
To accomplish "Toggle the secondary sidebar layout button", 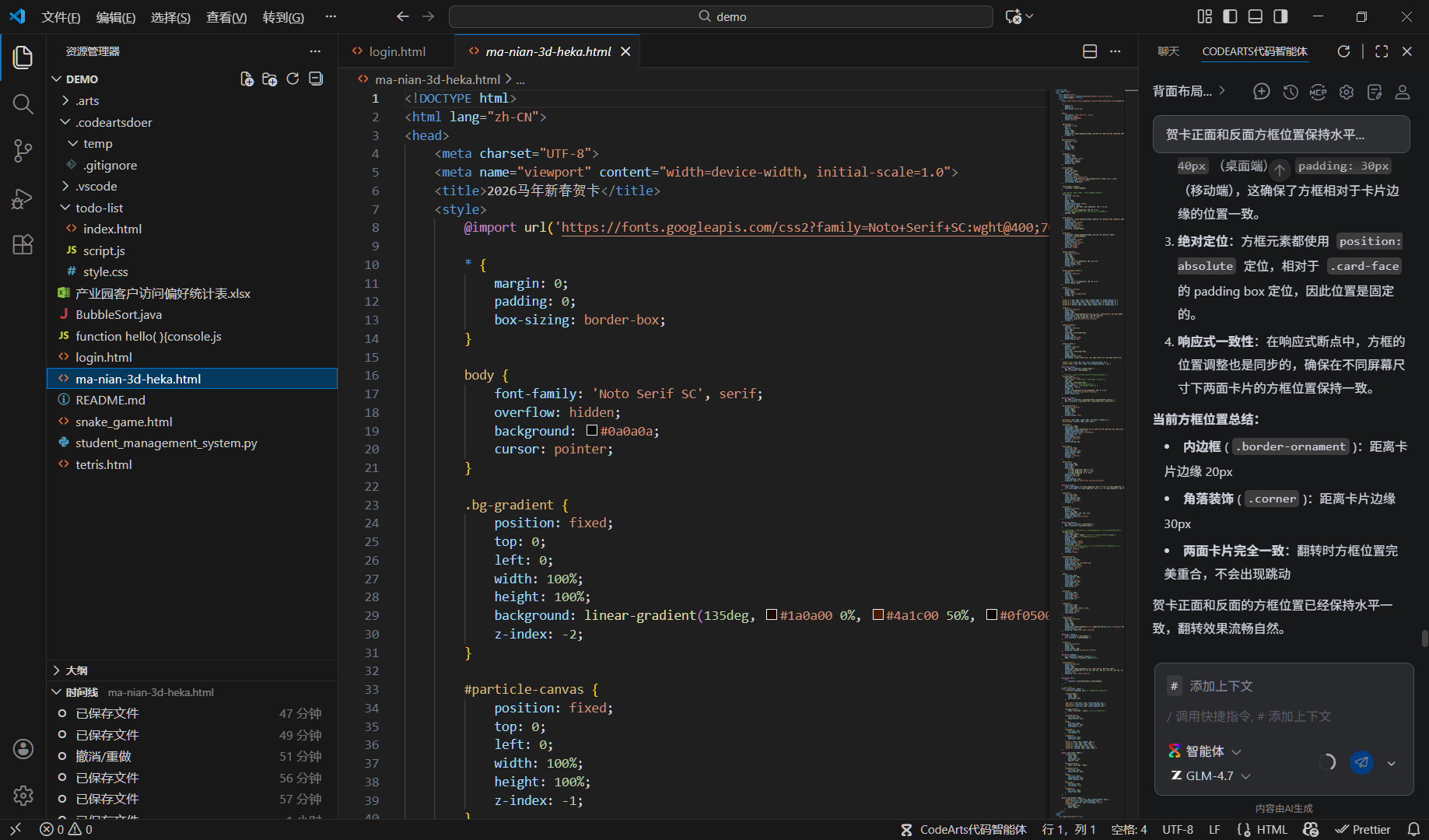I will pyautogui.click(x=1280, y=16).
